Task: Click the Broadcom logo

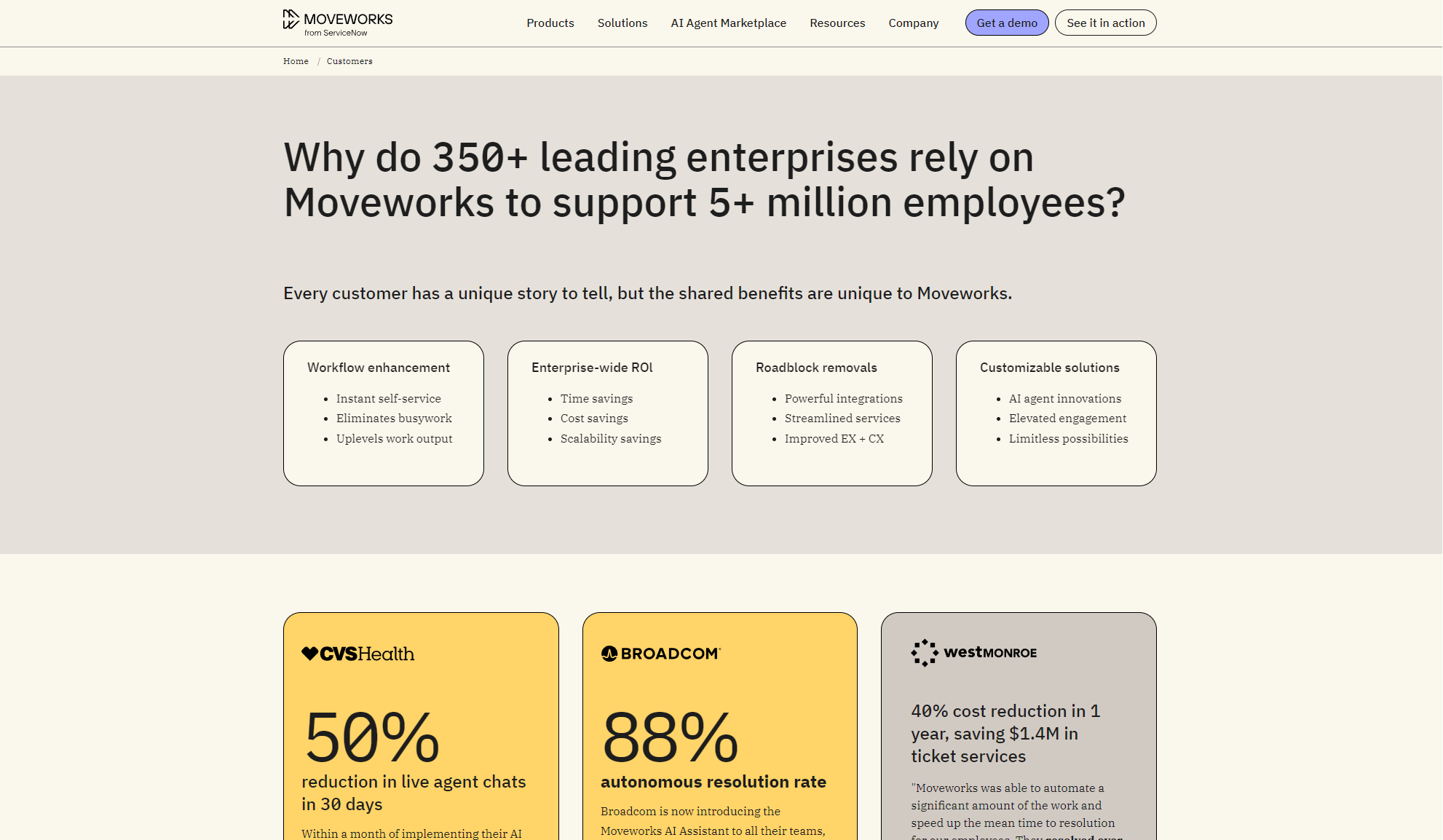Action: (x=660, y=654)
